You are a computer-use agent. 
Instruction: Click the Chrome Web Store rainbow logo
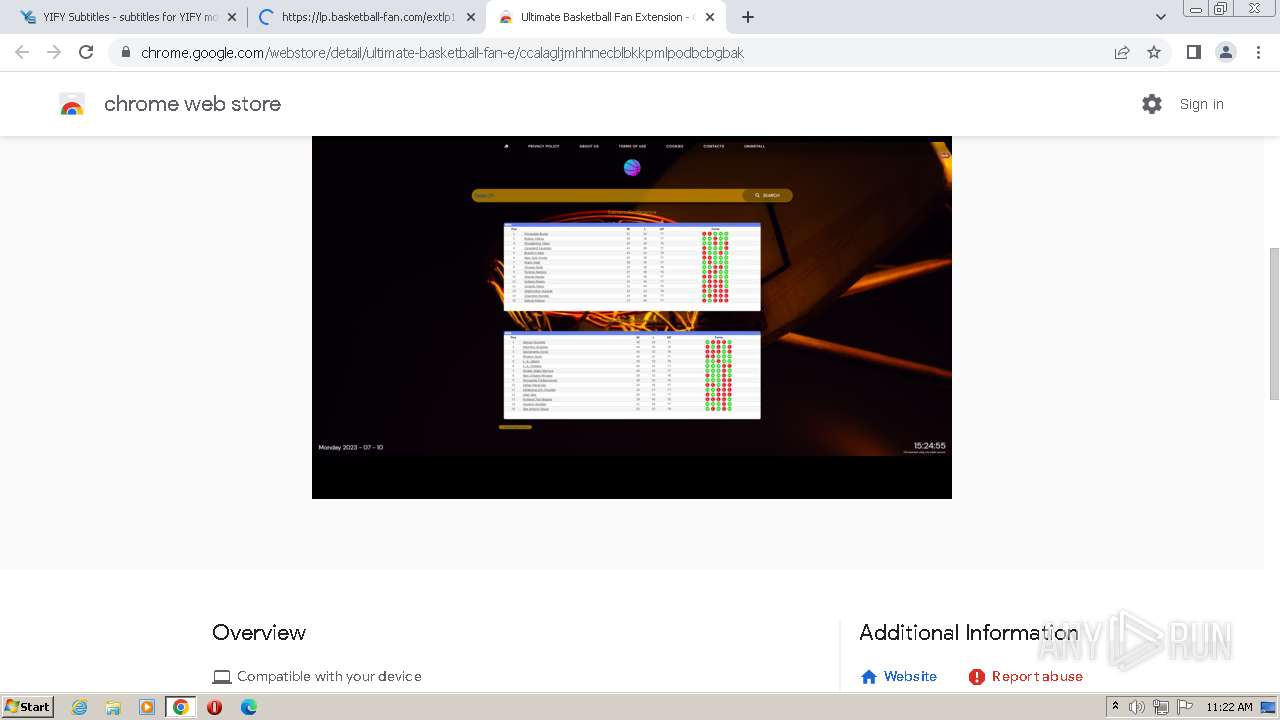(72, 104)
